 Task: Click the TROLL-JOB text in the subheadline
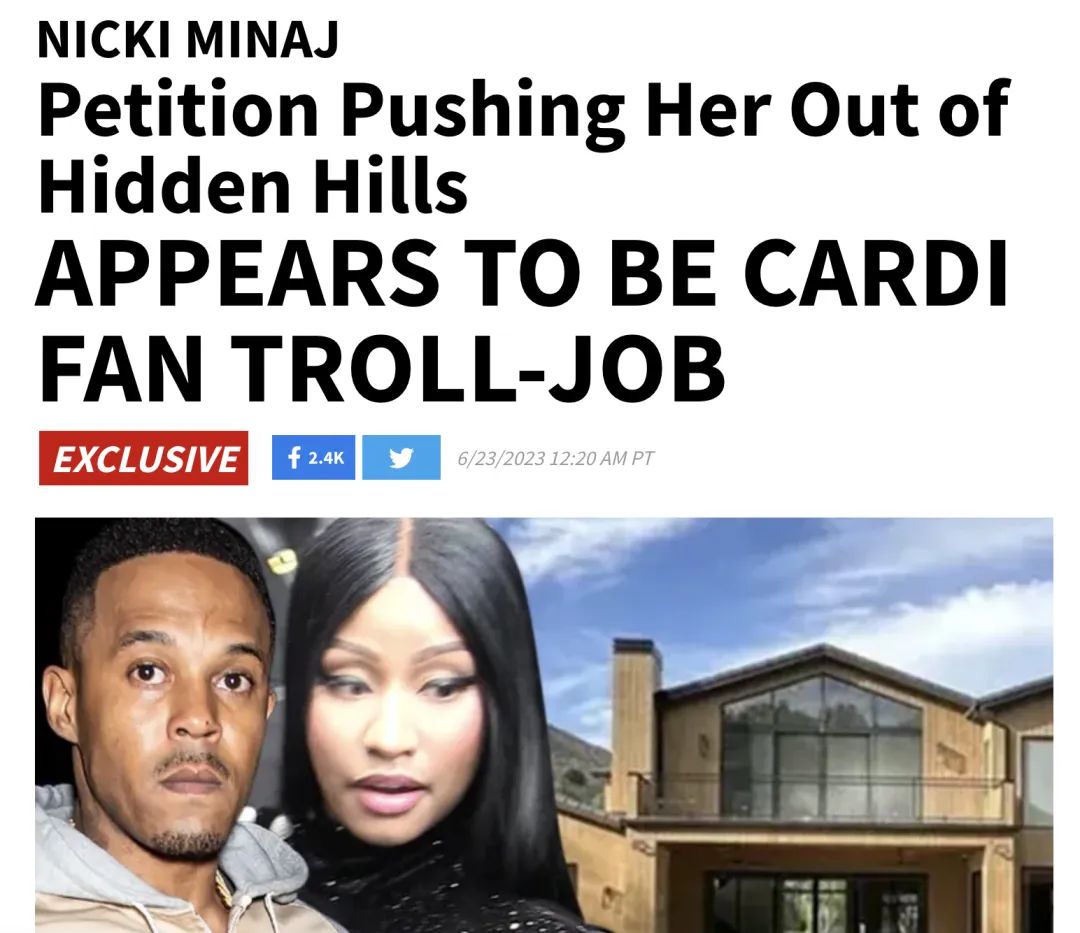tap(477, 368)
